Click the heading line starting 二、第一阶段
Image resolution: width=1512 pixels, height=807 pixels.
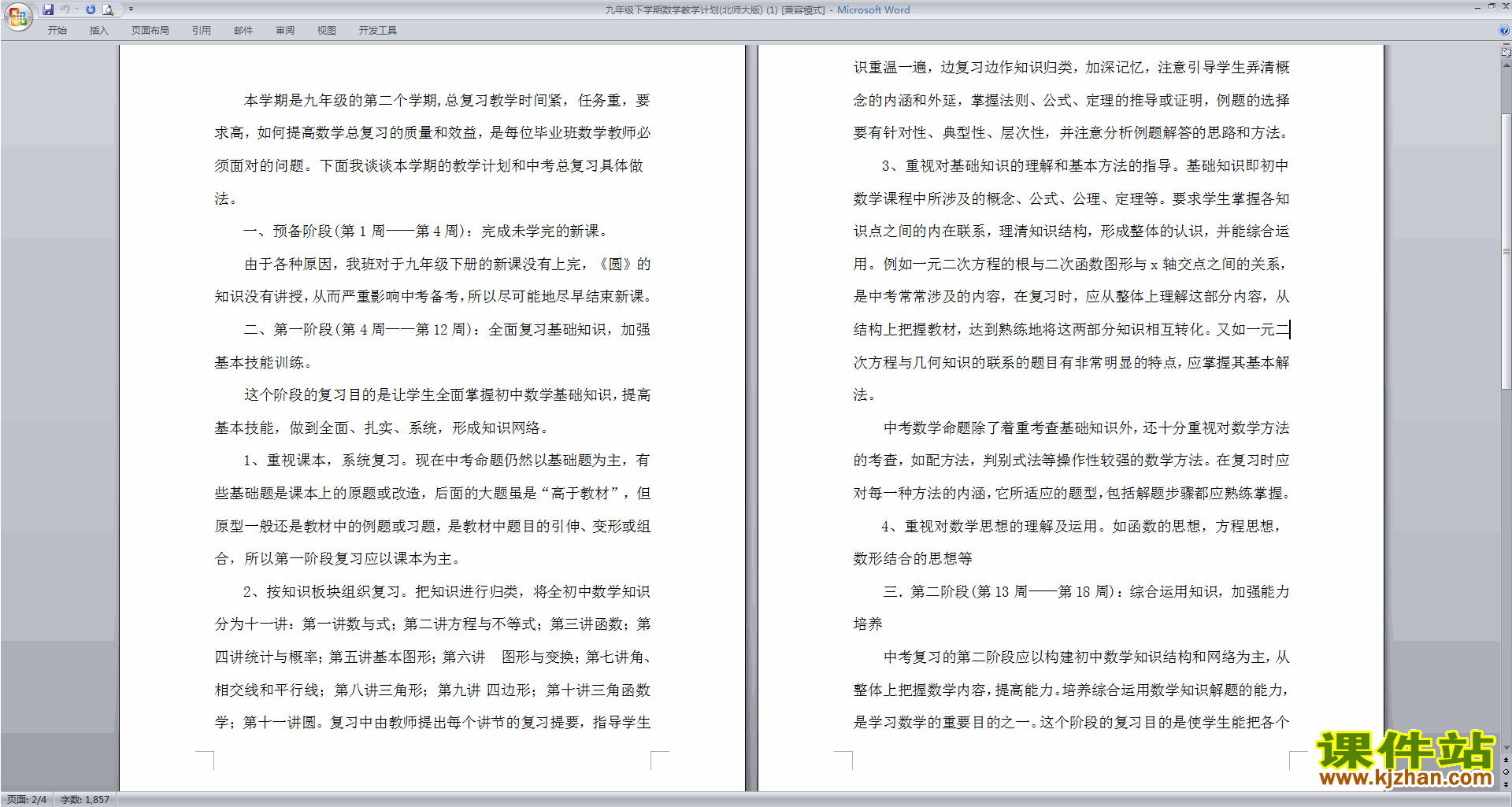pos(447,329)
